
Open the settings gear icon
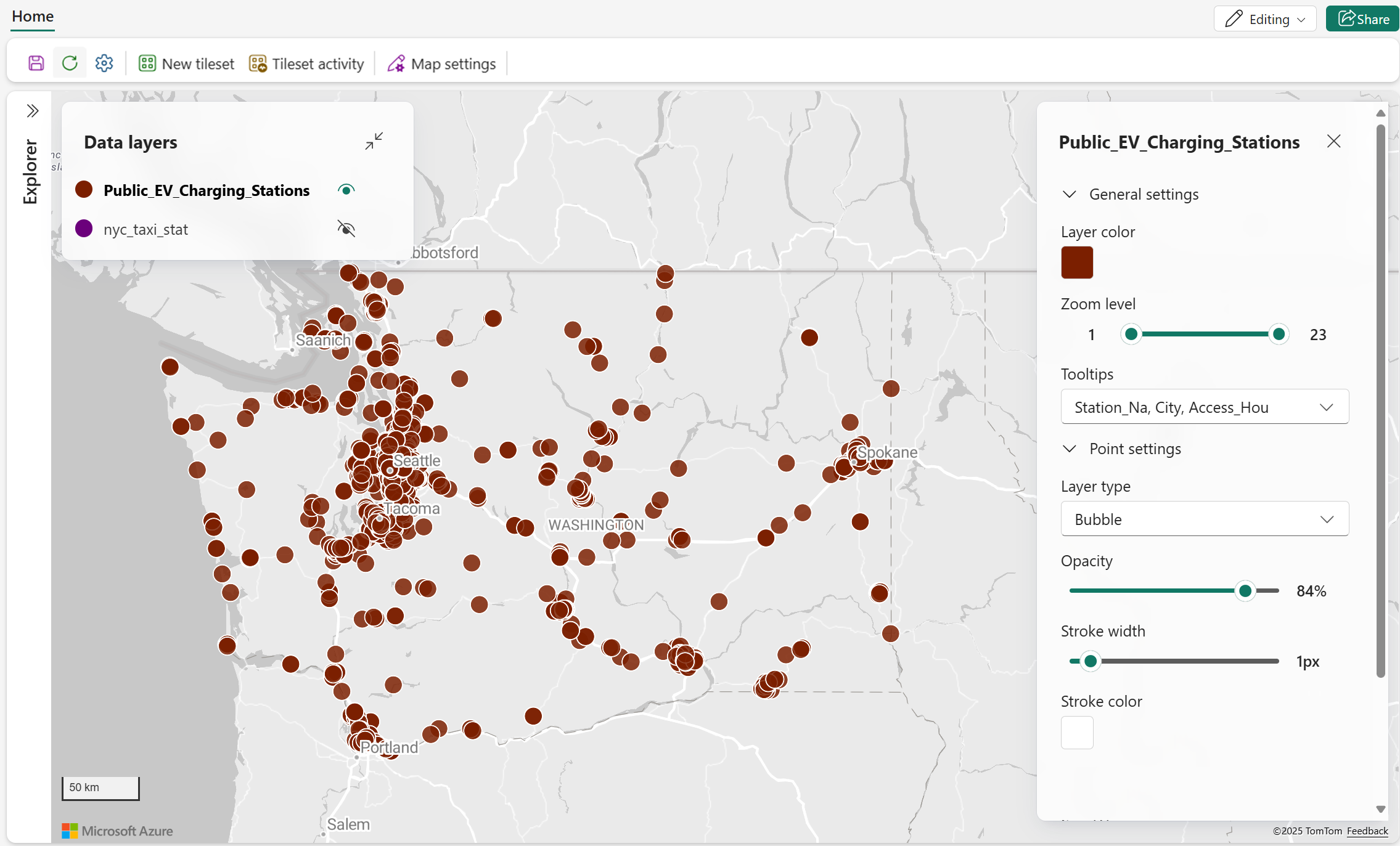coord(104,63)
